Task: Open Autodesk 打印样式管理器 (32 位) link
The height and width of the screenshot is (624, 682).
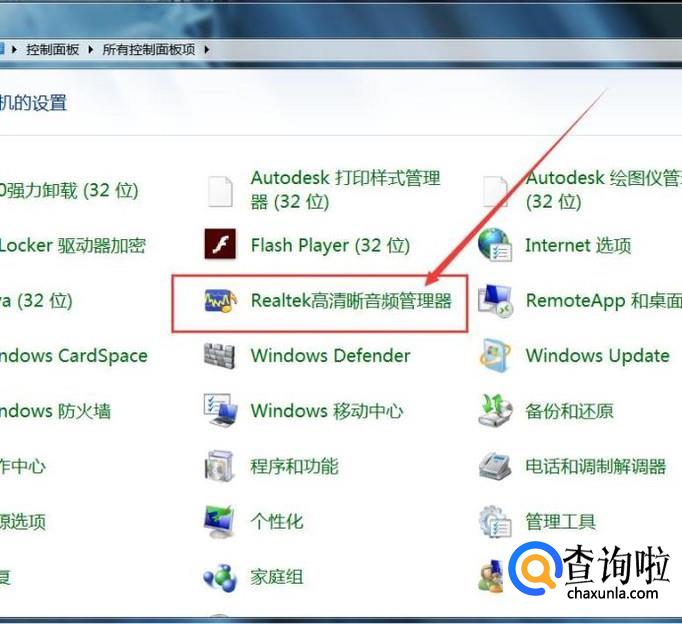Action: [346, 190]
